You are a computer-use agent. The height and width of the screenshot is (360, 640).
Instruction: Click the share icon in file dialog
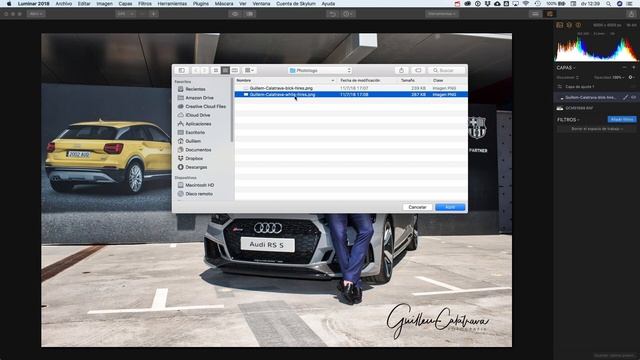[401, 70]
